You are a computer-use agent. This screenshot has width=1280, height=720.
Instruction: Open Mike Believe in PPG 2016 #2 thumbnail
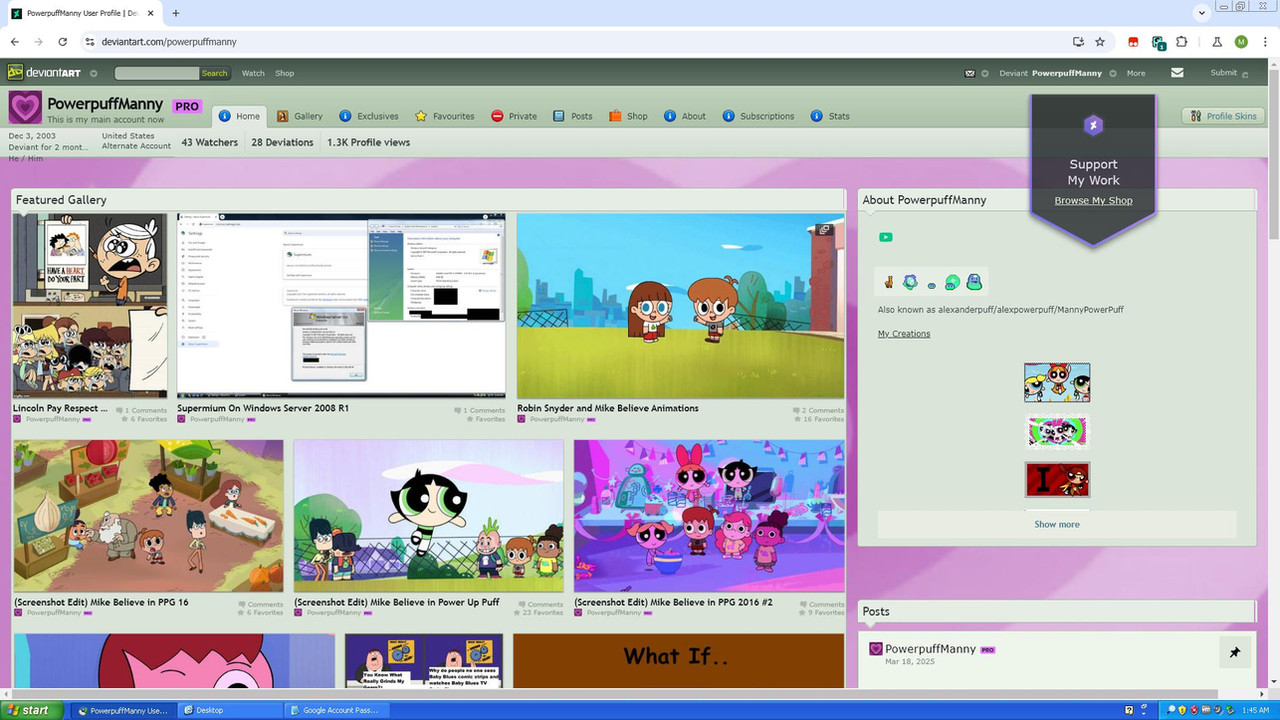coord(709,516)
